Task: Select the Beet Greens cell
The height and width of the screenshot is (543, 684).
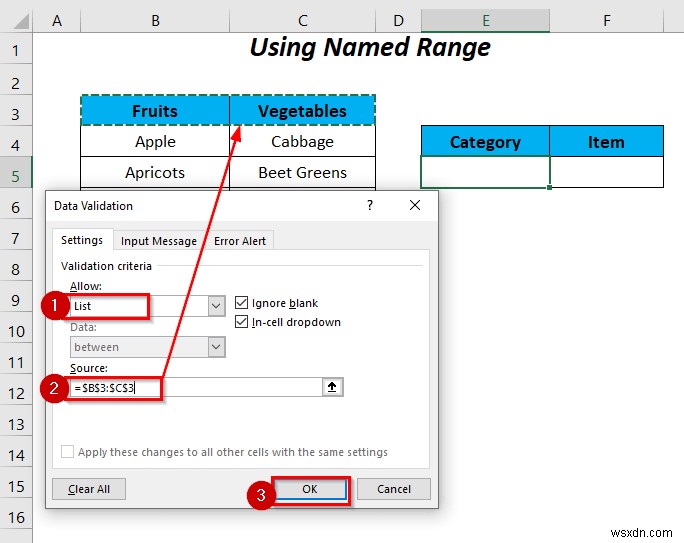Action: click(302, 172)
